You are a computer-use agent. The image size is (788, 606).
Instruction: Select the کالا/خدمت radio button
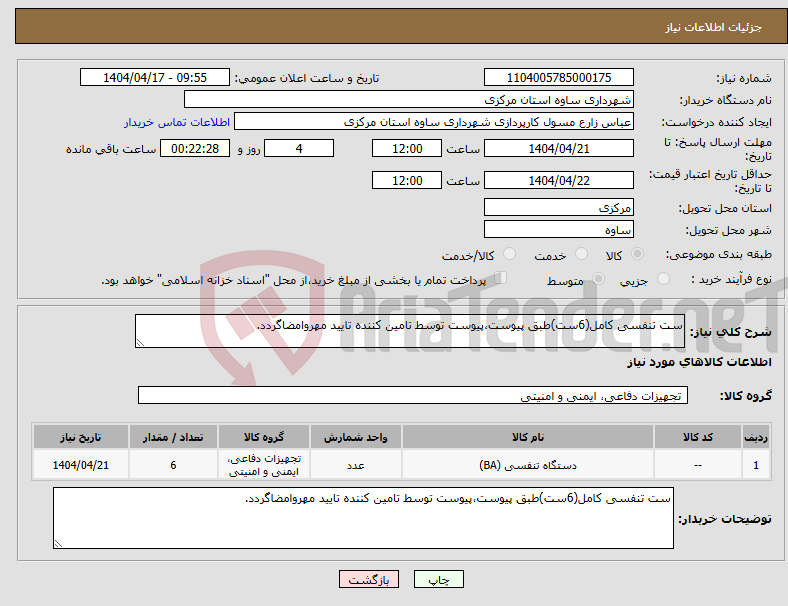(x=509, y=254)
